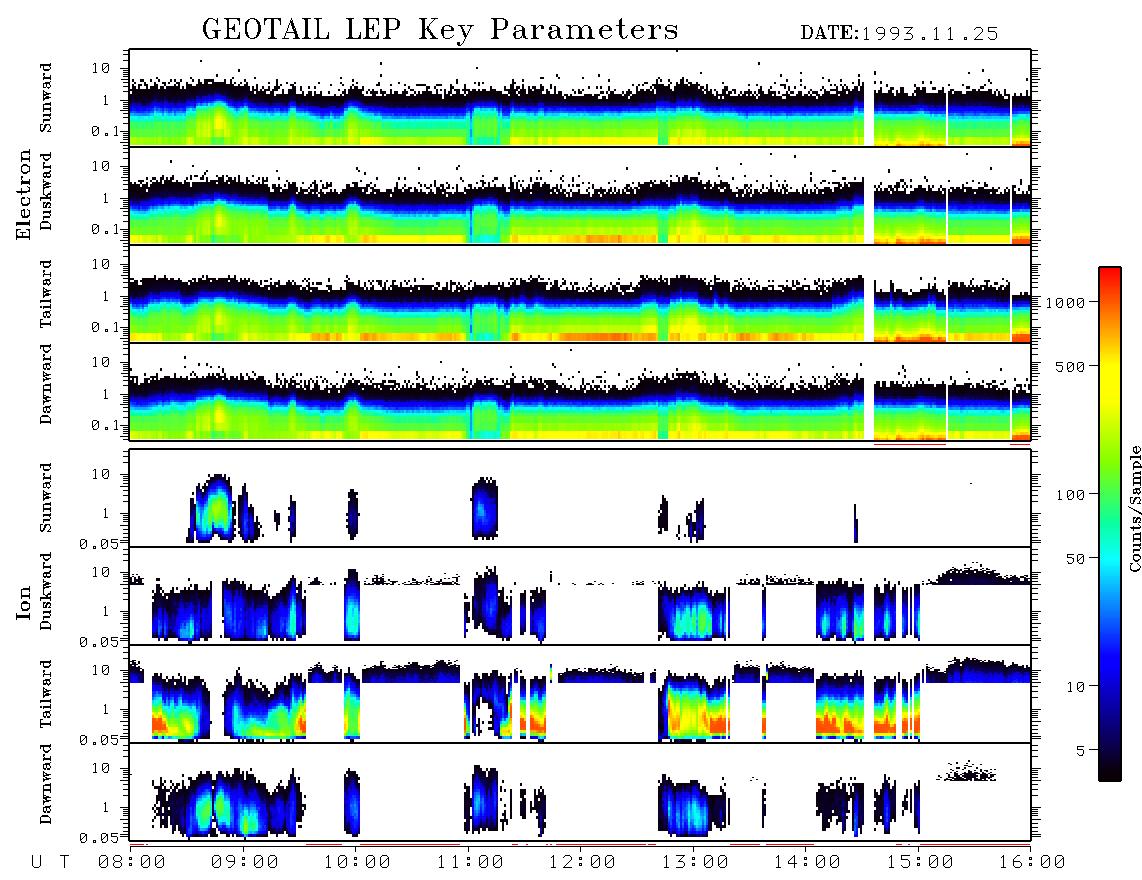Click the 500 value on the color scale
This screenshot has width=1142, height=880.
tap(1070, 366)
